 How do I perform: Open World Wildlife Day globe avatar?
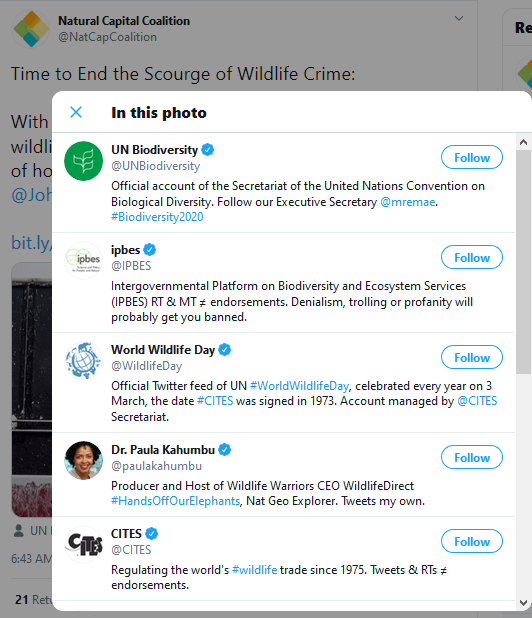(84, 361)
